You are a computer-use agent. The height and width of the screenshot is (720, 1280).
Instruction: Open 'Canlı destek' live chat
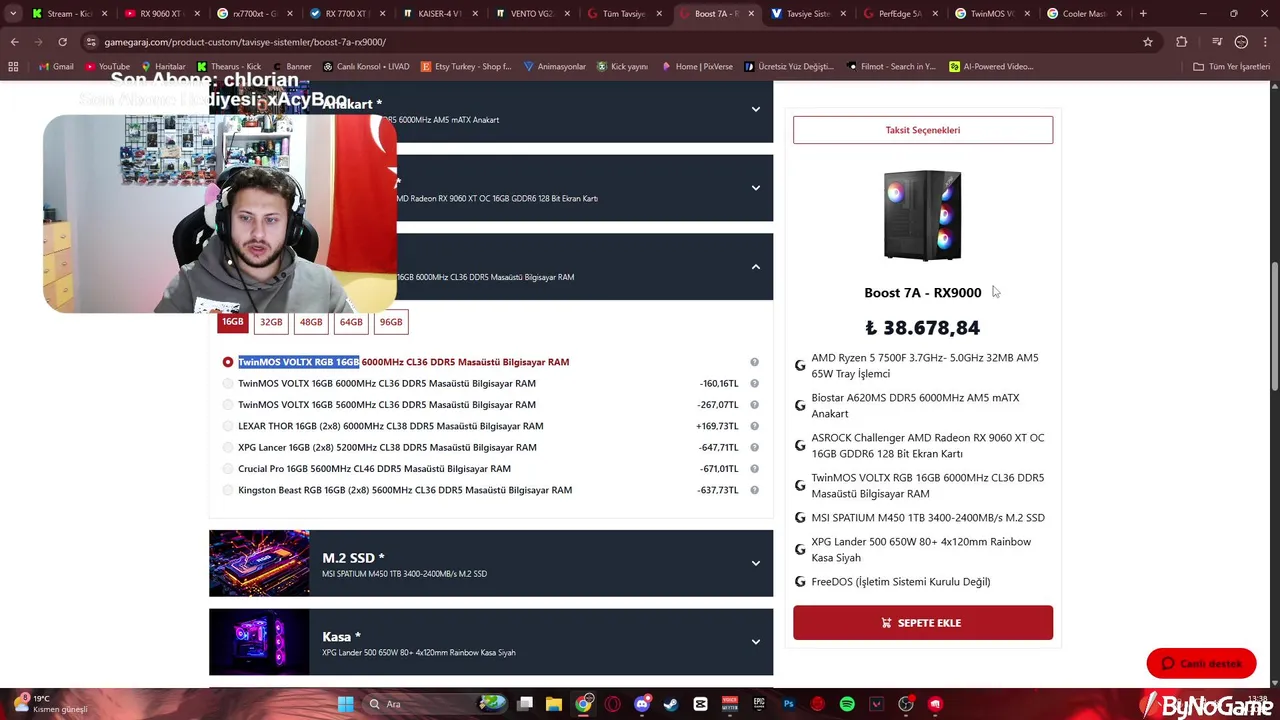point(1201,664)
